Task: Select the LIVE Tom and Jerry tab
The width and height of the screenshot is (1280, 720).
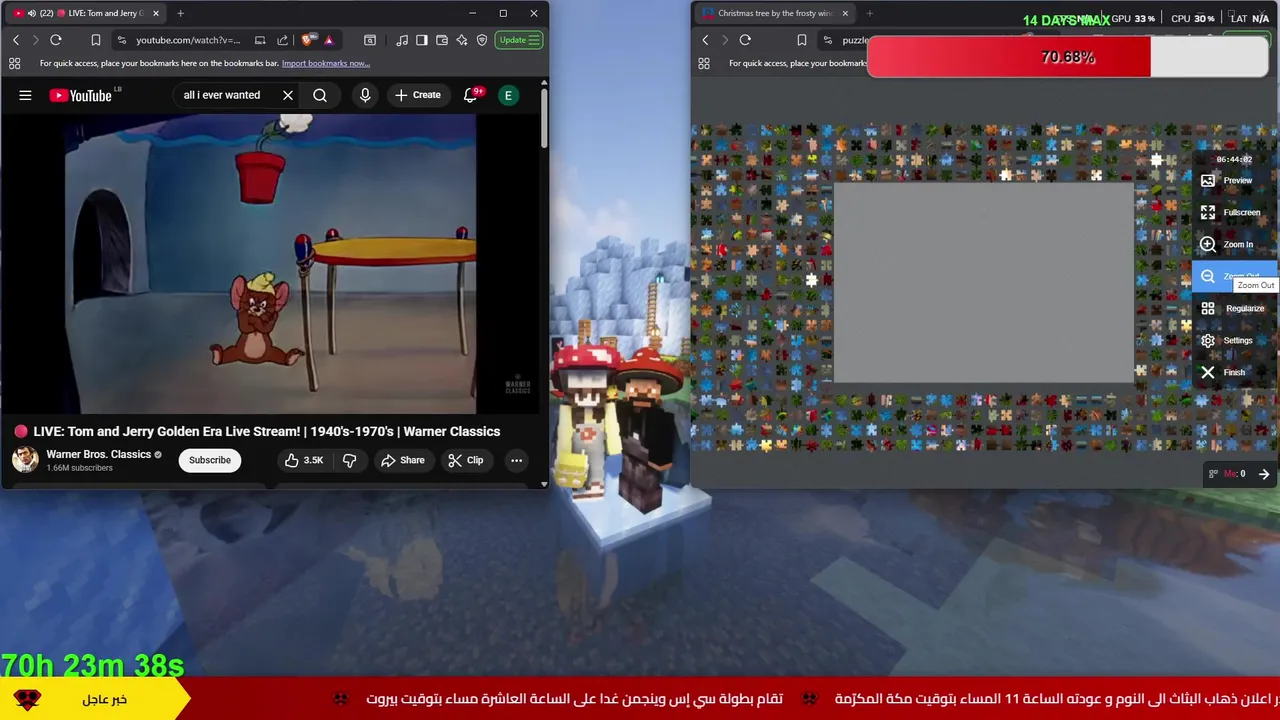Action: point(86,13)
